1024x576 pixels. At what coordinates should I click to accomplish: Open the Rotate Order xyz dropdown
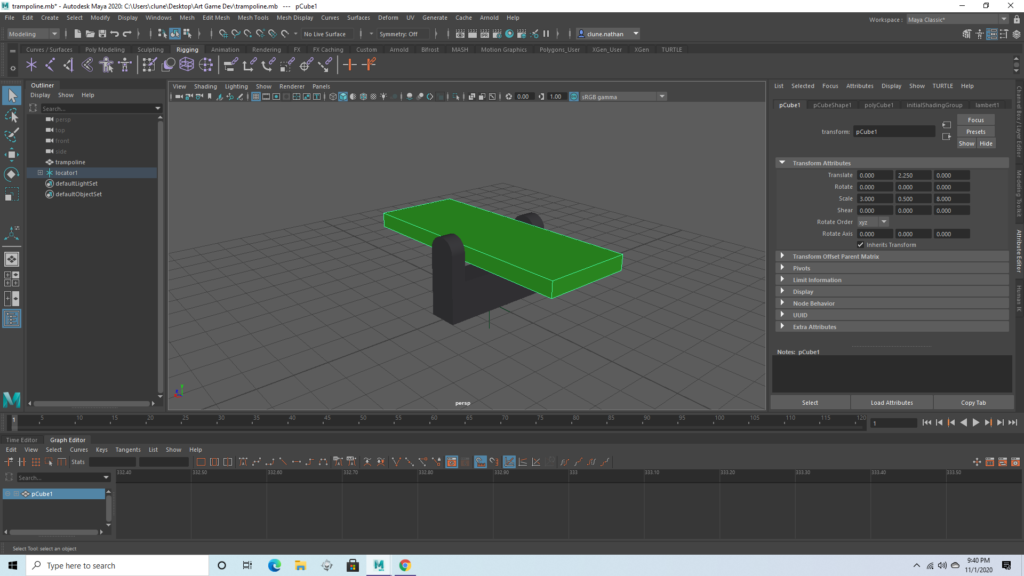pyautogui.click(x=873, y=221)
